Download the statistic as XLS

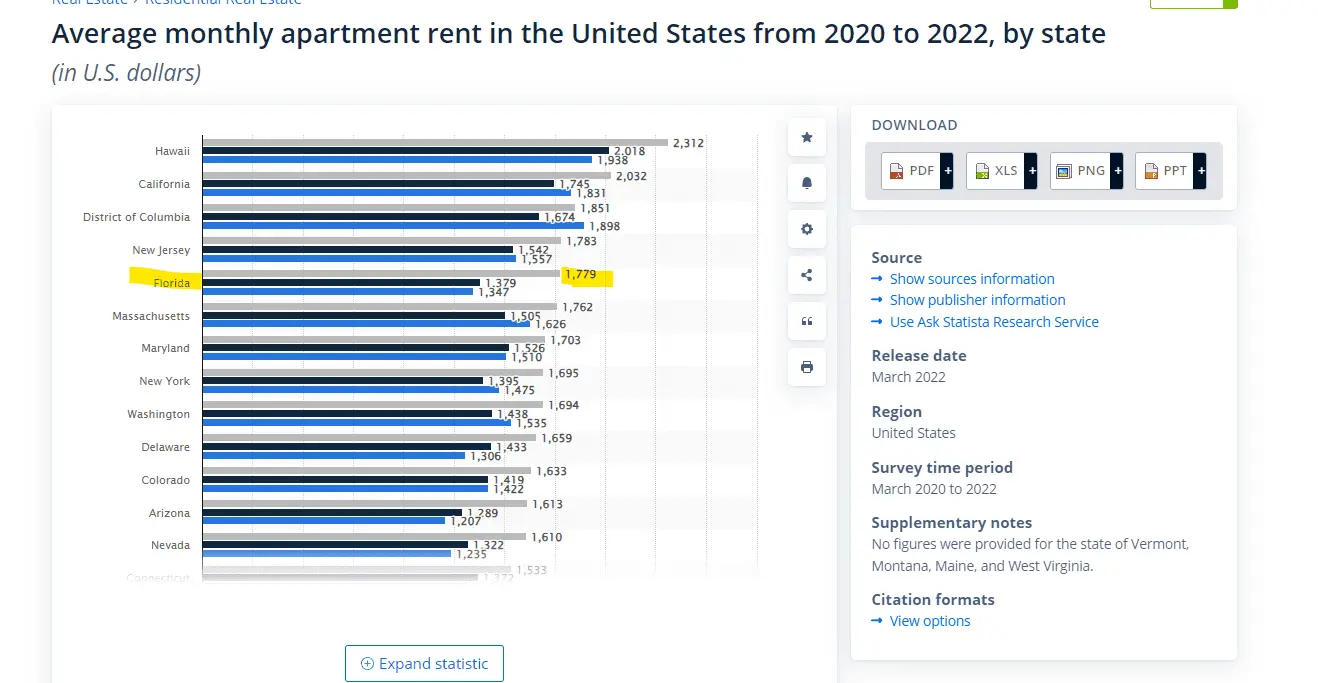click(996, 171)
